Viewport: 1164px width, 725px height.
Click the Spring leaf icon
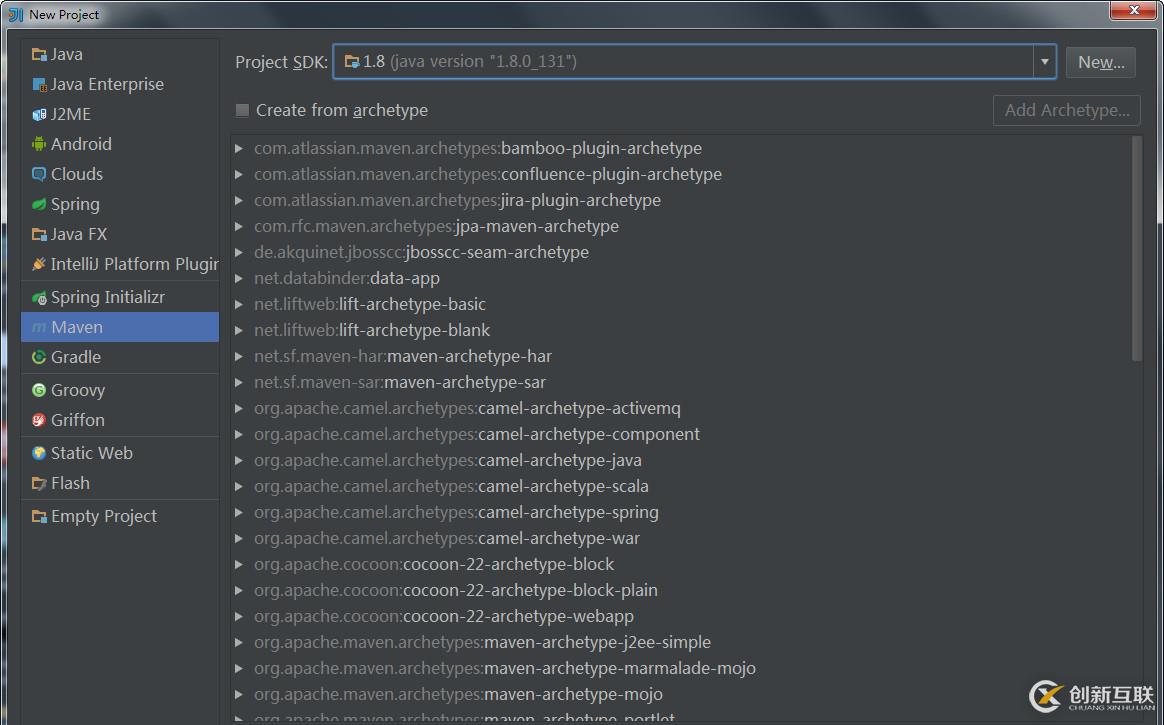pyautogui.click(x=39, y=204)
